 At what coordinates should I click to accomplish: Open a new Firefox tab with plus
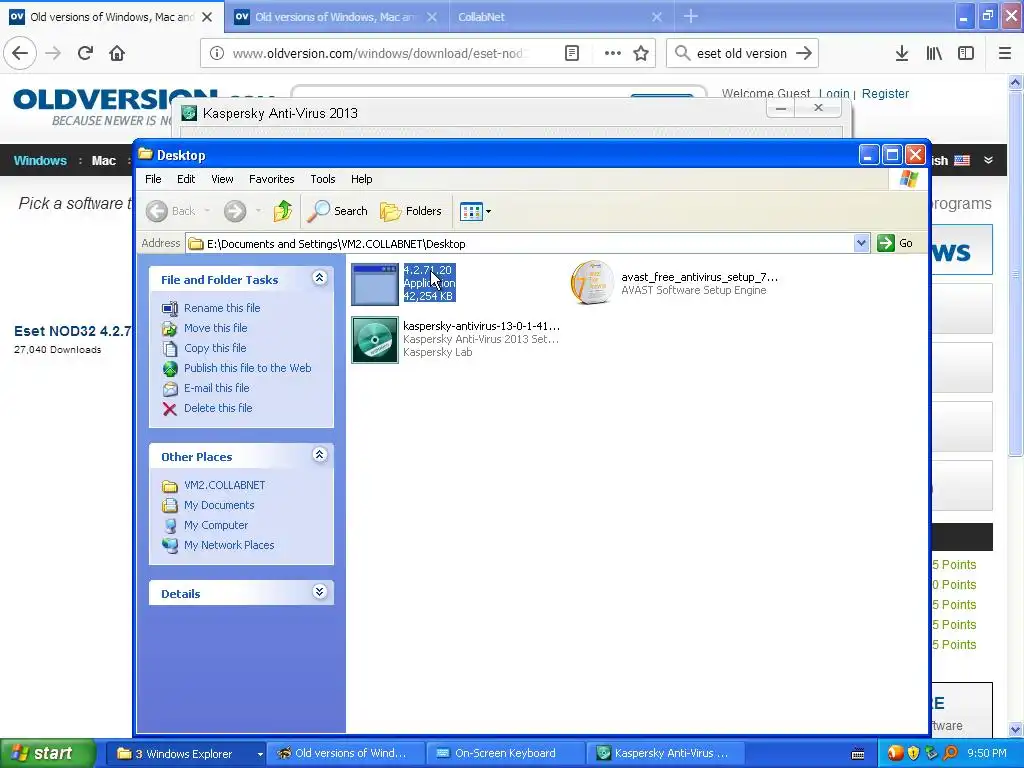(690, 16)
